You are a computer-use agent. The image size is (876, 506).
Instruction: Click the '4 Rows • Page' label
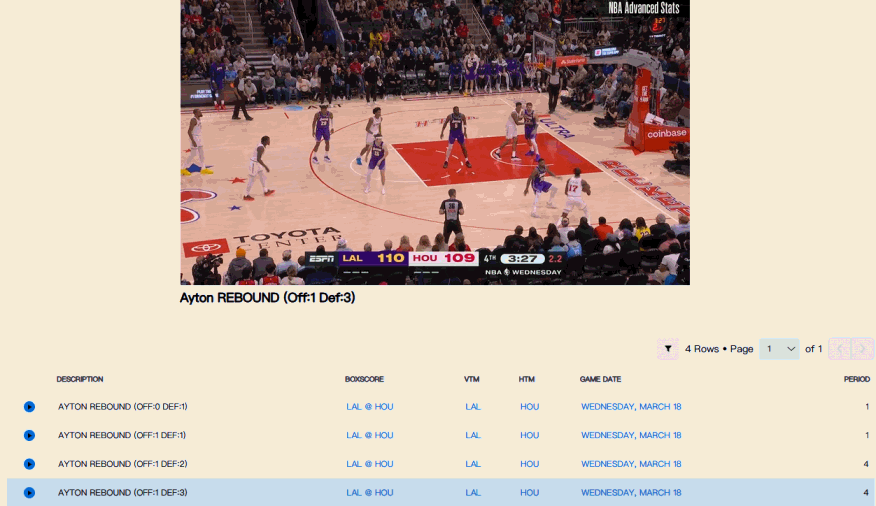pos(719,349)
